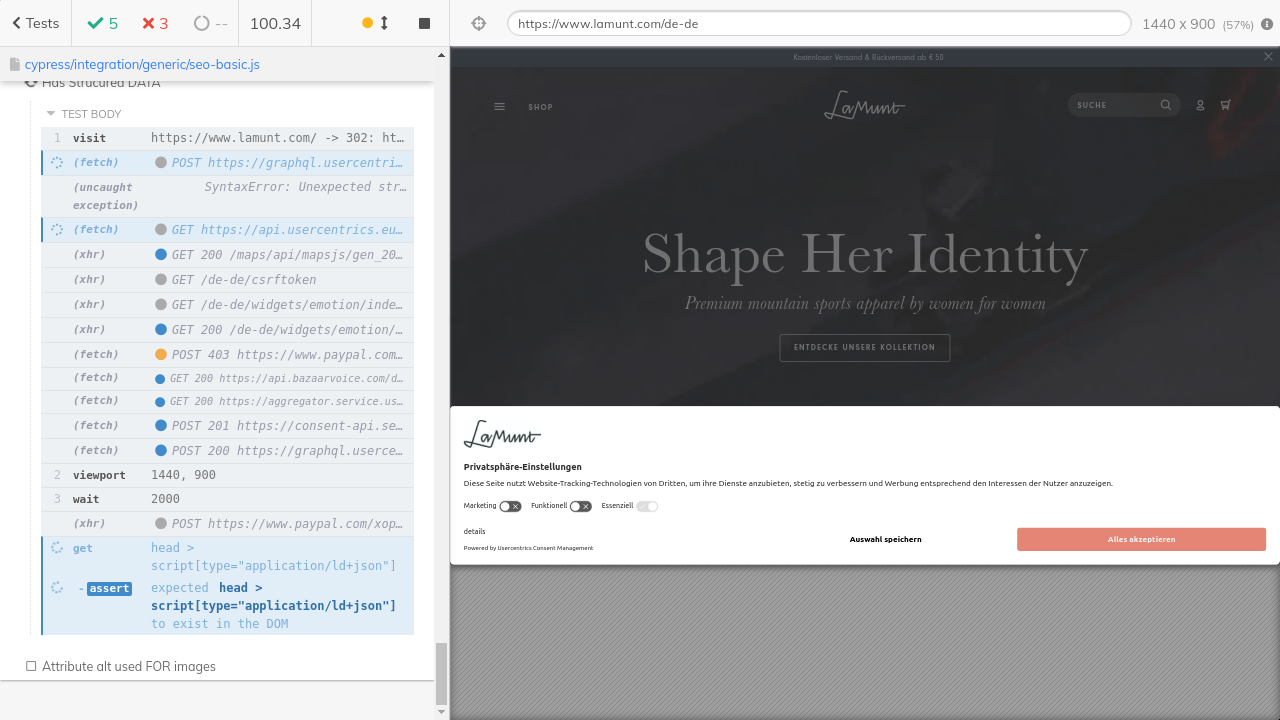This screenshot has width=1280, height=720.
Task: Click the user account icon in site header
Action: click(x=1200, y=105)
